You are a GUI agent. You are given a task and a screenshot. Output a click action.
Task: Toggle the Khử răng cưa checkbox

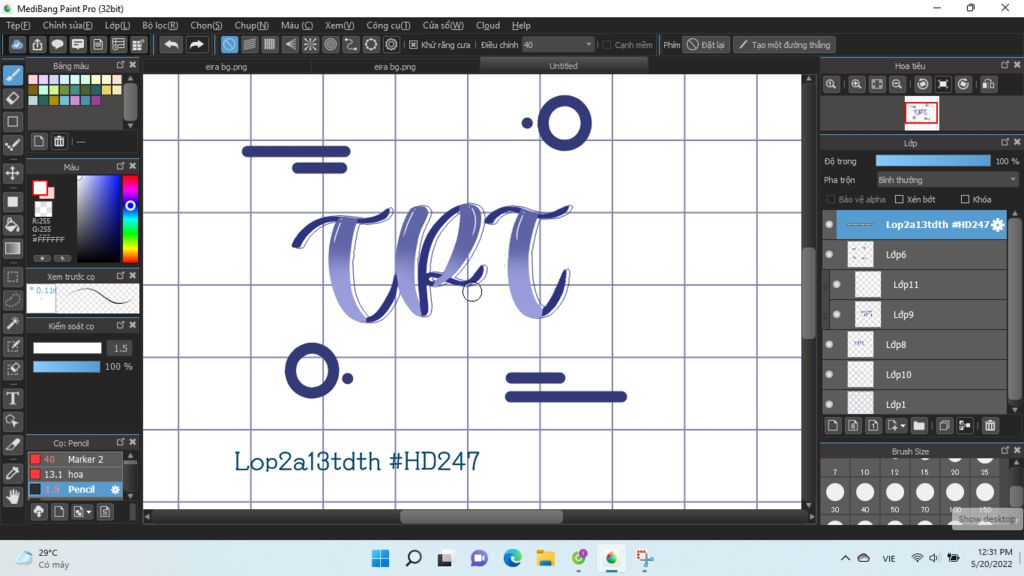click(x=413, y=44)
